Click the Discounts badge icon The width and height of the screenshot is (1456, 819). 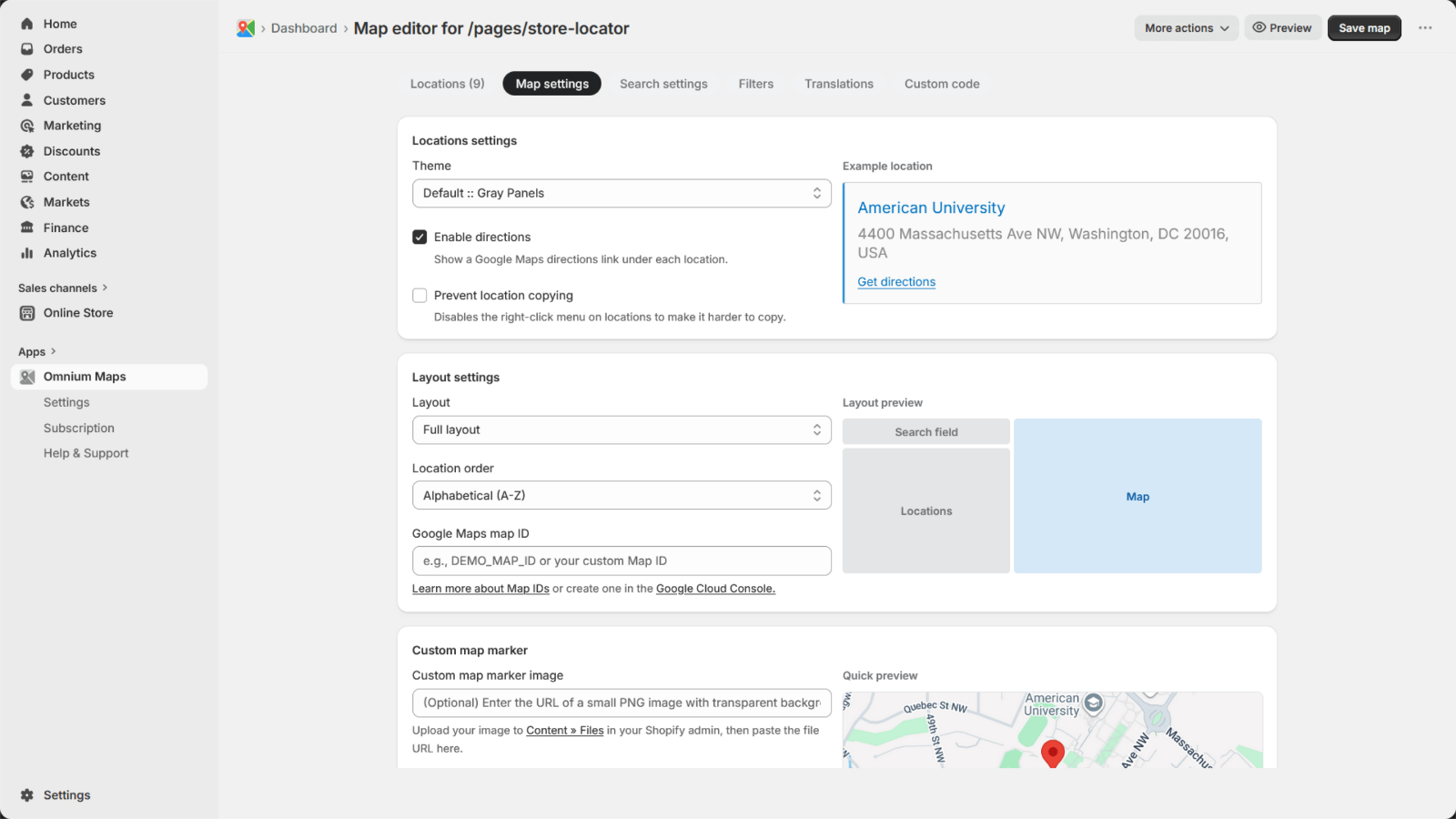coord(27,151)
